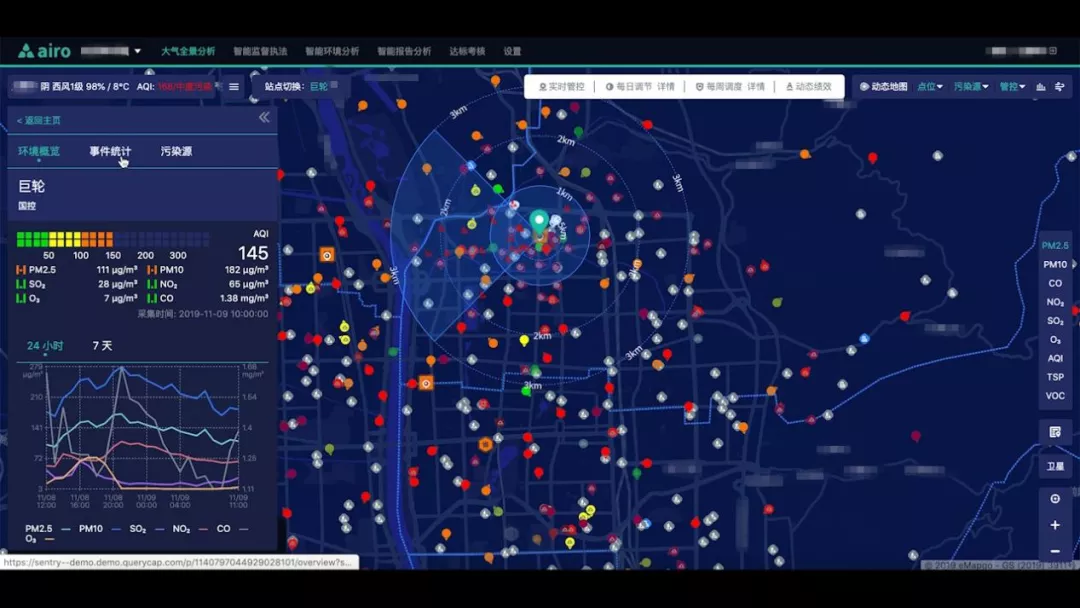Screen dimensions: 1080x608
Task: Open the 智能监督执法 menu
Action: [260, 51]
